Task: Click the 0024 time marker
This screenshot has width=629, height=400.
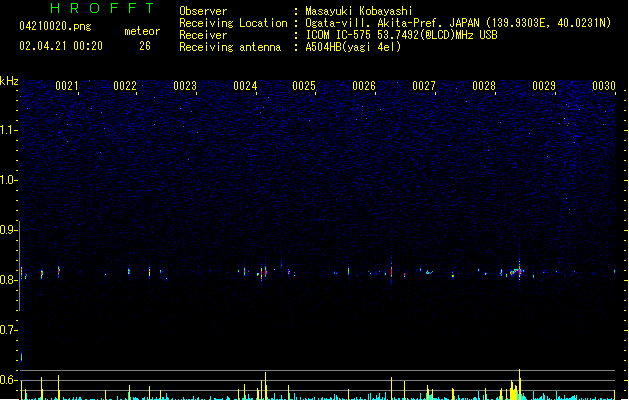Action: point(245,86)
